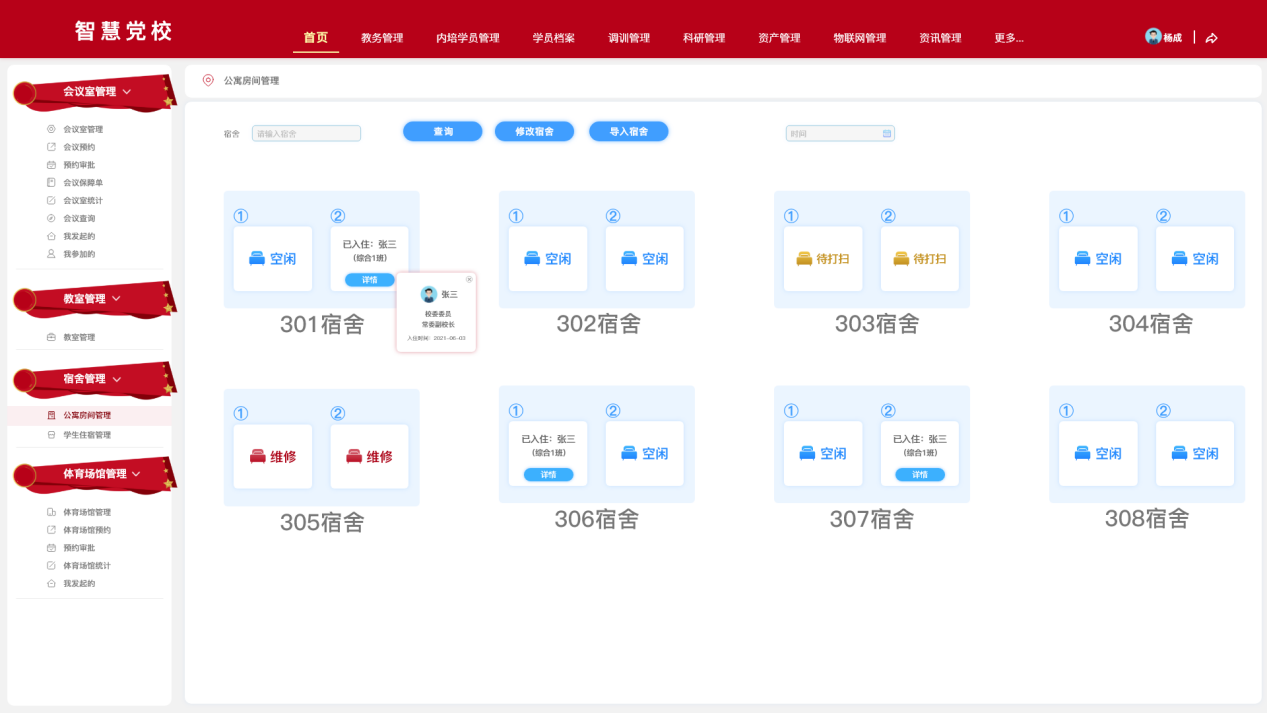
Task: Select bed 2 空闲 card in 308宿舍
Action: [1194, 454]
